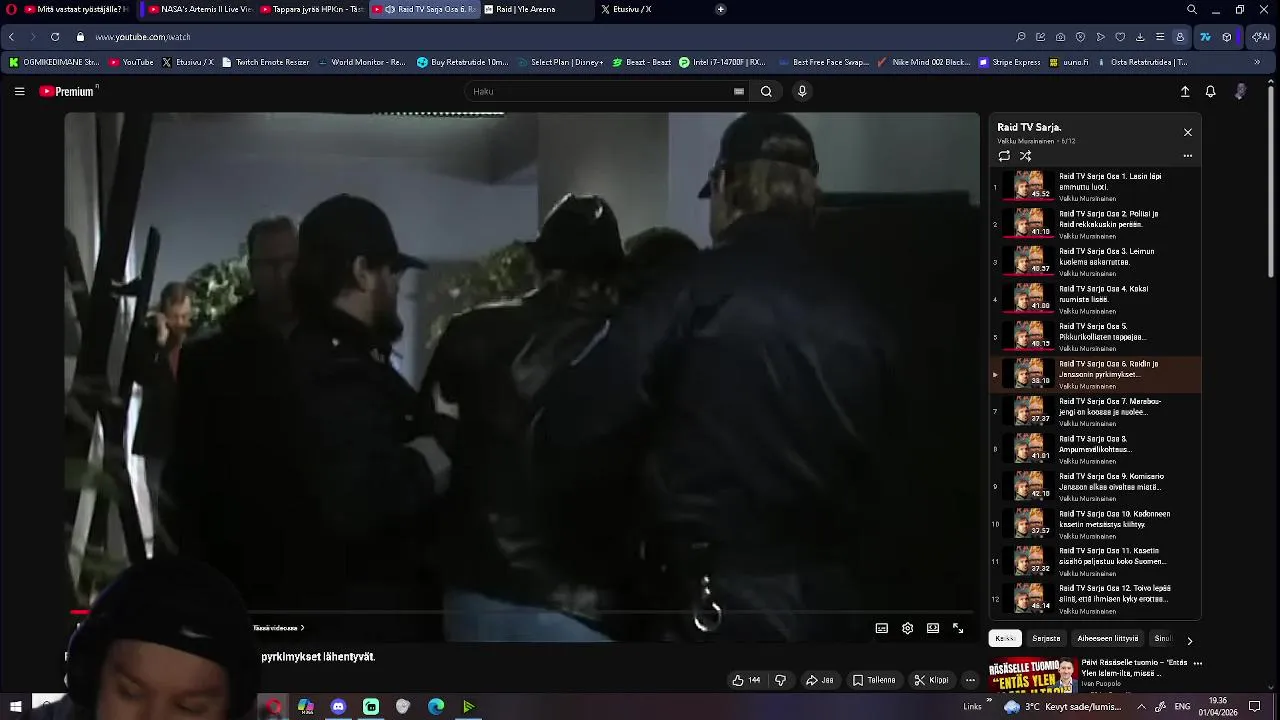The width and height of the screenshot is (1280, 720).
Task: Open the Create upload icon in YouTube header
Action: 1185,91
